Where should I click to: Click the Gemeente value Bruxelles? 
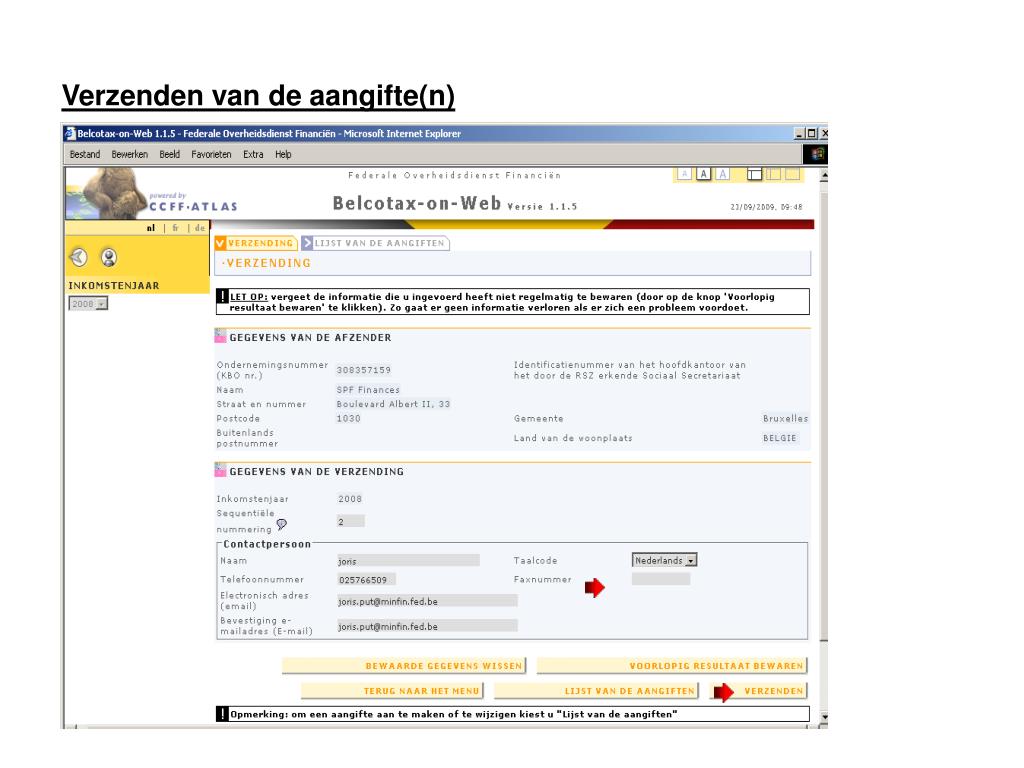(785, 418)
